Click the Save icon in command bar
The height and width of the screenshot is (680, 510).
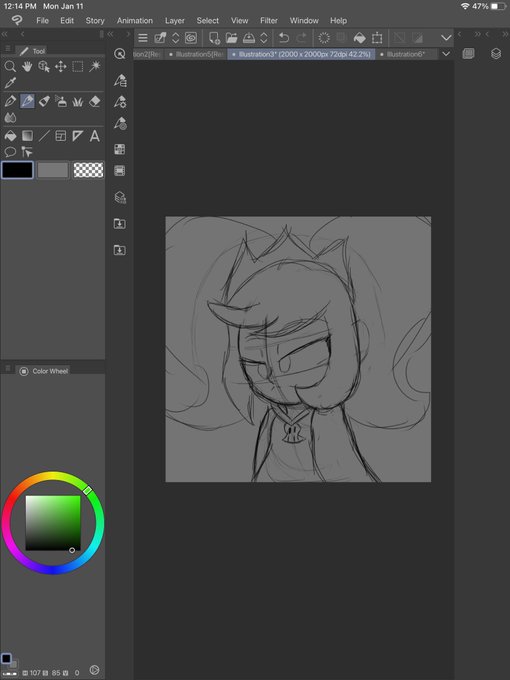[249, 38]
